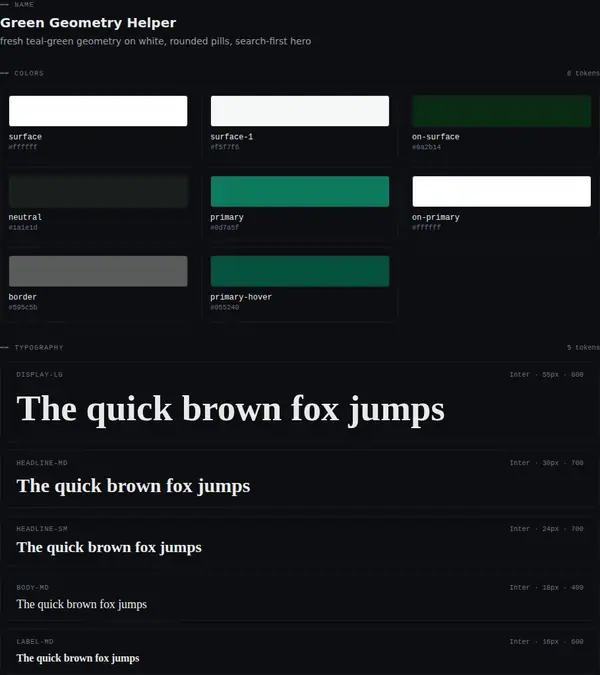Click the "surface-1" token name
This screenshot has width=600, height=675.
click(x=232, y=137)
